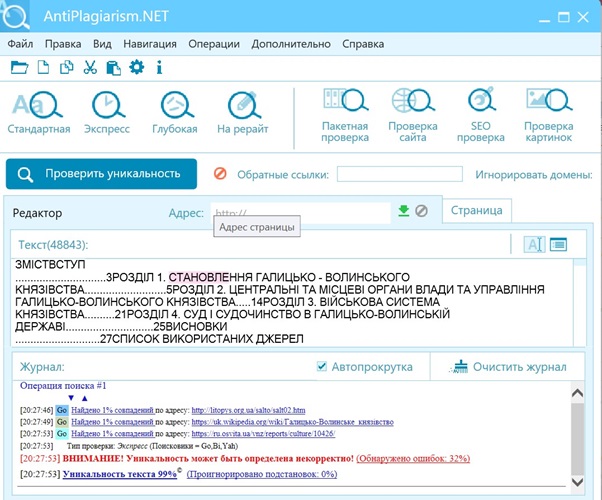Screen dimensions: 602x500
Task: Click the Go badge at 20:27:53
Action: point(62,434)
